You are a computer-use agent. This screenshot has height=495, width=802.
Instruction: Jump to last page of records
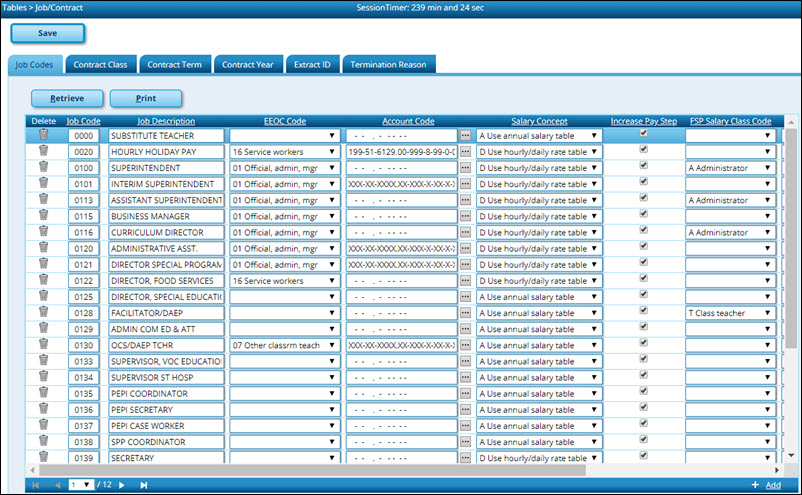[144, 485]
